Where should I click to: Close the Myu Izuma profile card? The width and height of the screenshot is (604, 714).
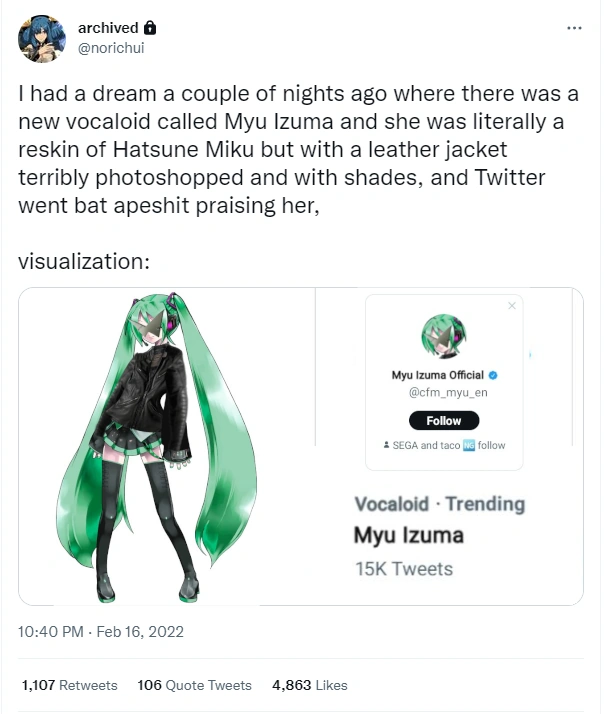[x=513, y=305]
